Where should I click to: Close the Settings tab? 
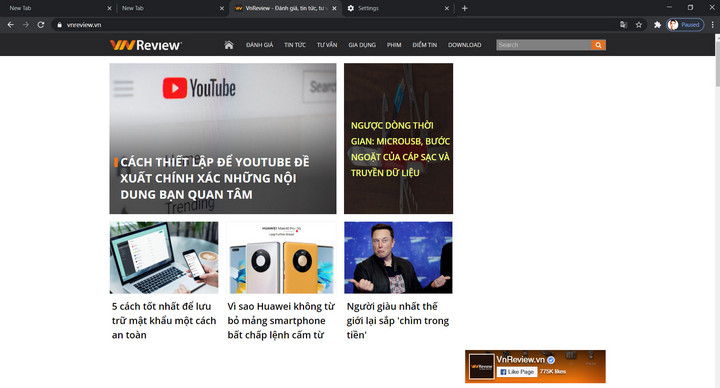(447, 8)
